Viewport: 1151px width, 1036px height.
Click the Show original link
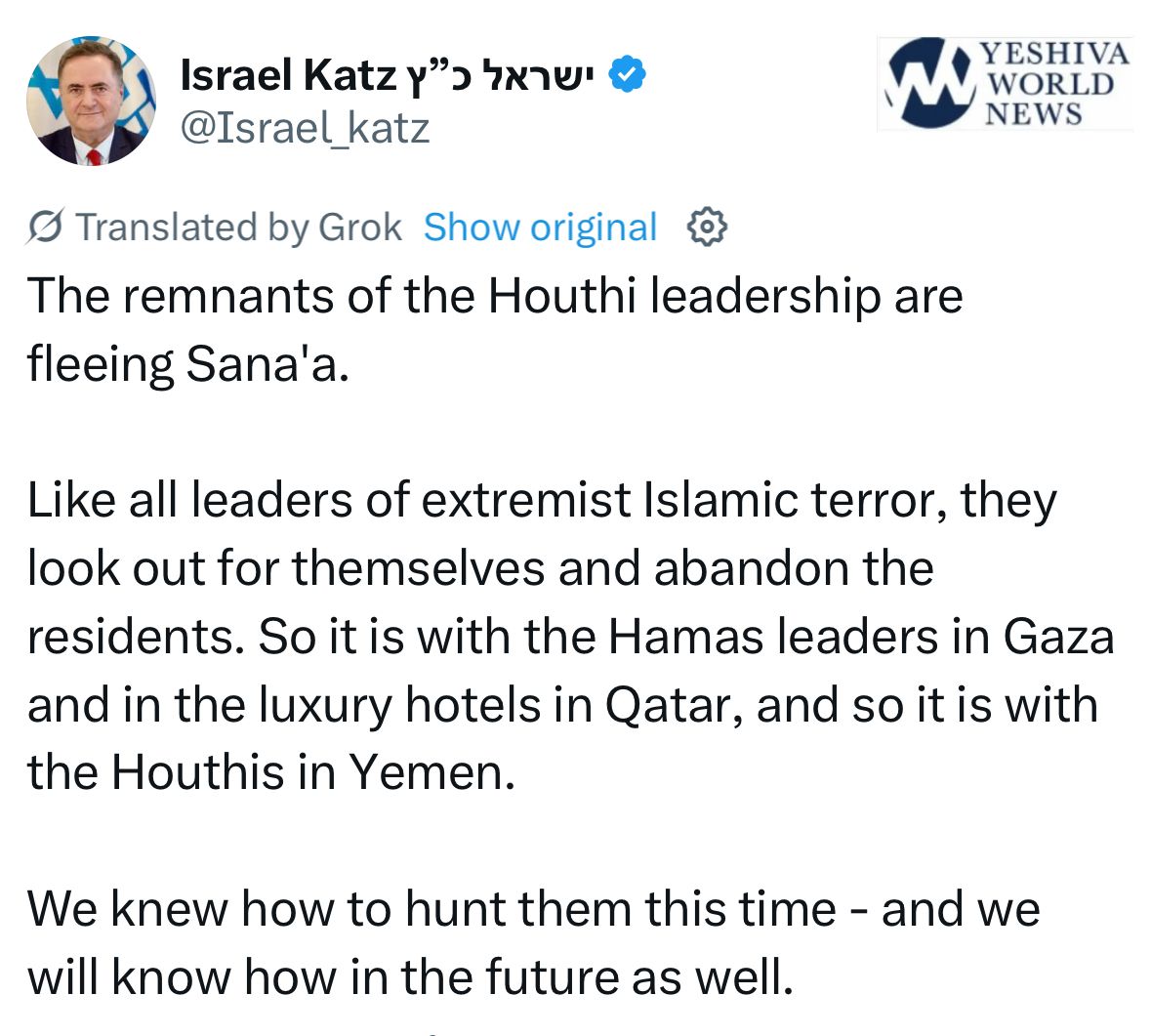pyautogui.click(x=540, y=227)
